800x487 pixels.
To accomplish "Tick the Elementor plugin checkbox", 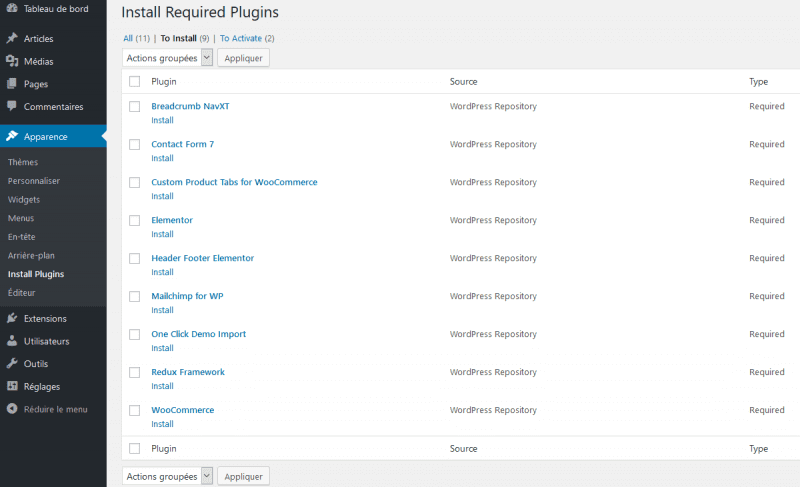I will point(135,220).
